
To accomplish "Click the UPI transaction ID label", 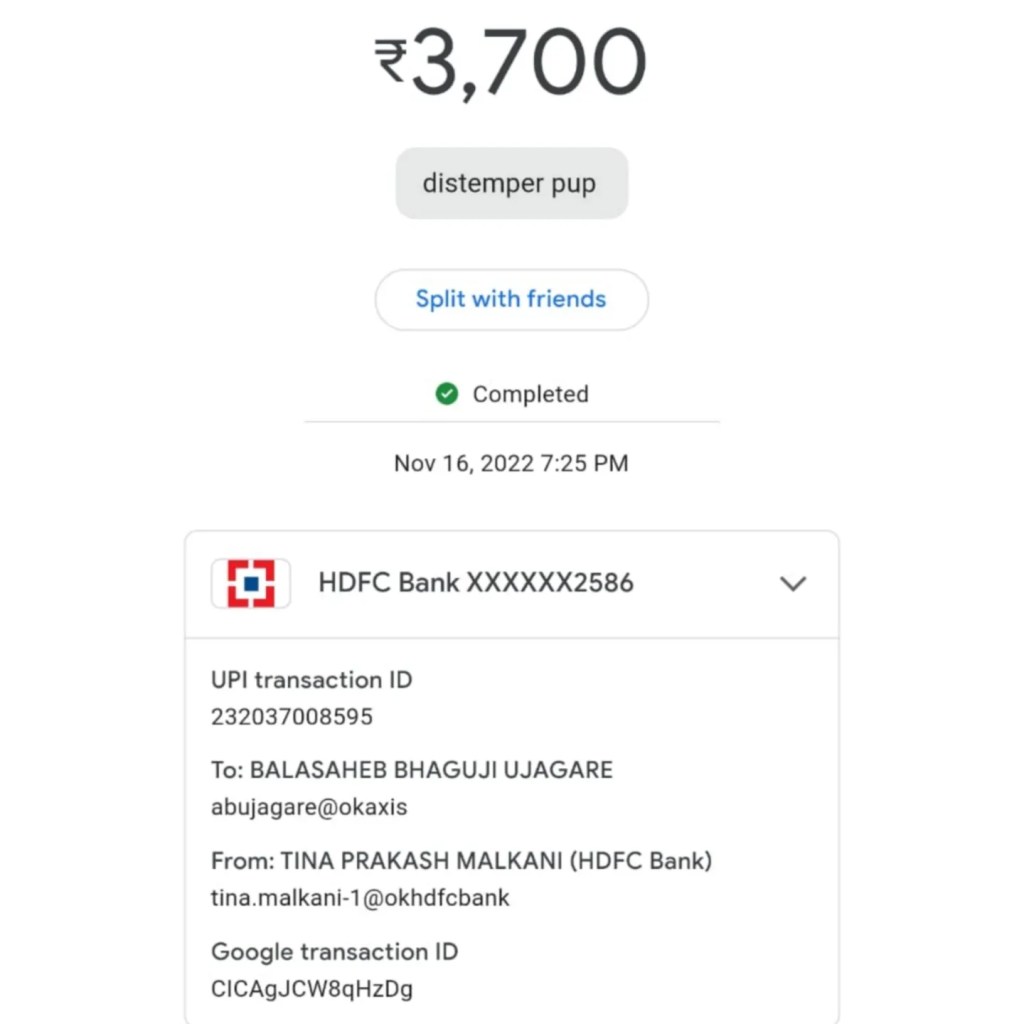I will pyautogui.click(x=311, y=680).
